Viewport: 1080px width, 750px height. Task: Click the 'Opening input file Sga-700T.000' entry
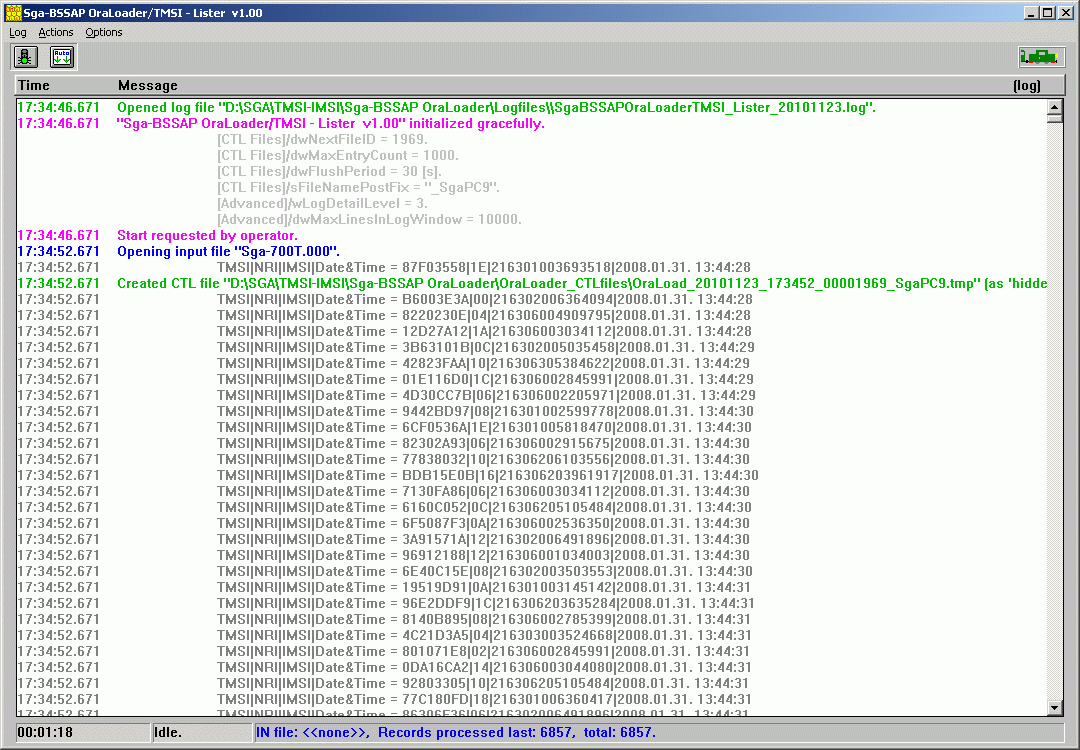tap(228, 251)
